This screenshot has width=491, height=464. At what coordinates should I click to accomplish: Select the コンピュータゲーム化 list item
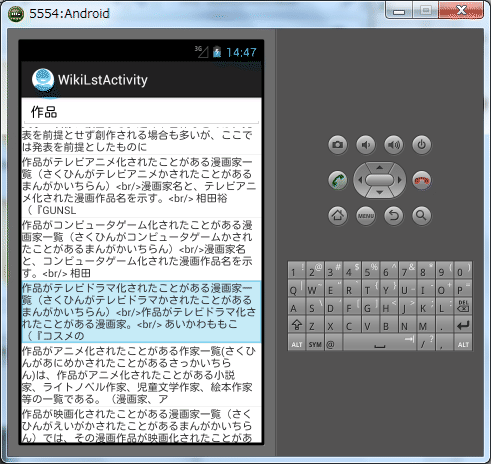[x=141, y=249]
